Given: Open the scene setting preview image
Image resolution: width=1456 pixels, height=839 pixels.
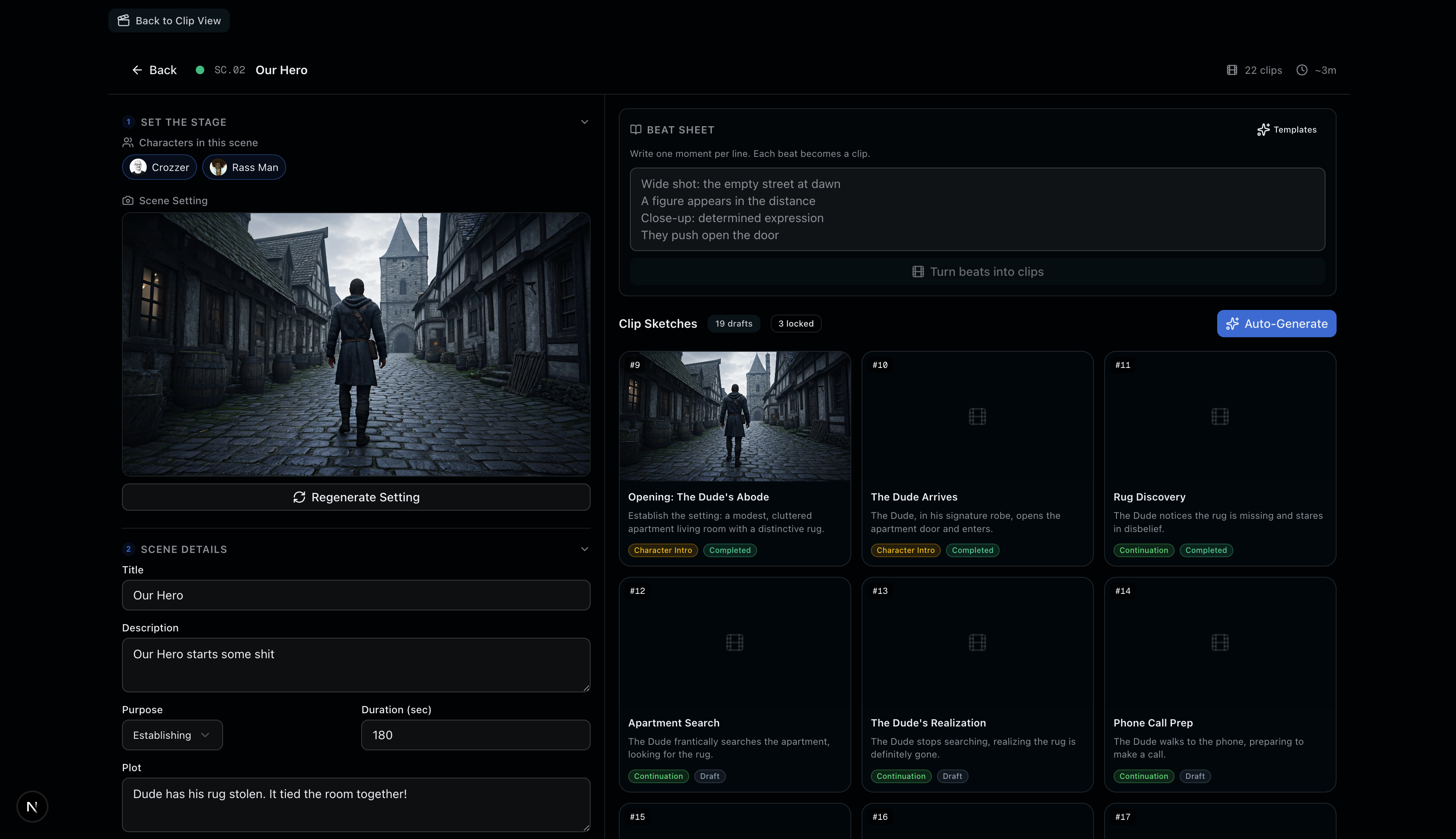Looking at the screenshot, I should click(x=356, y=344).
